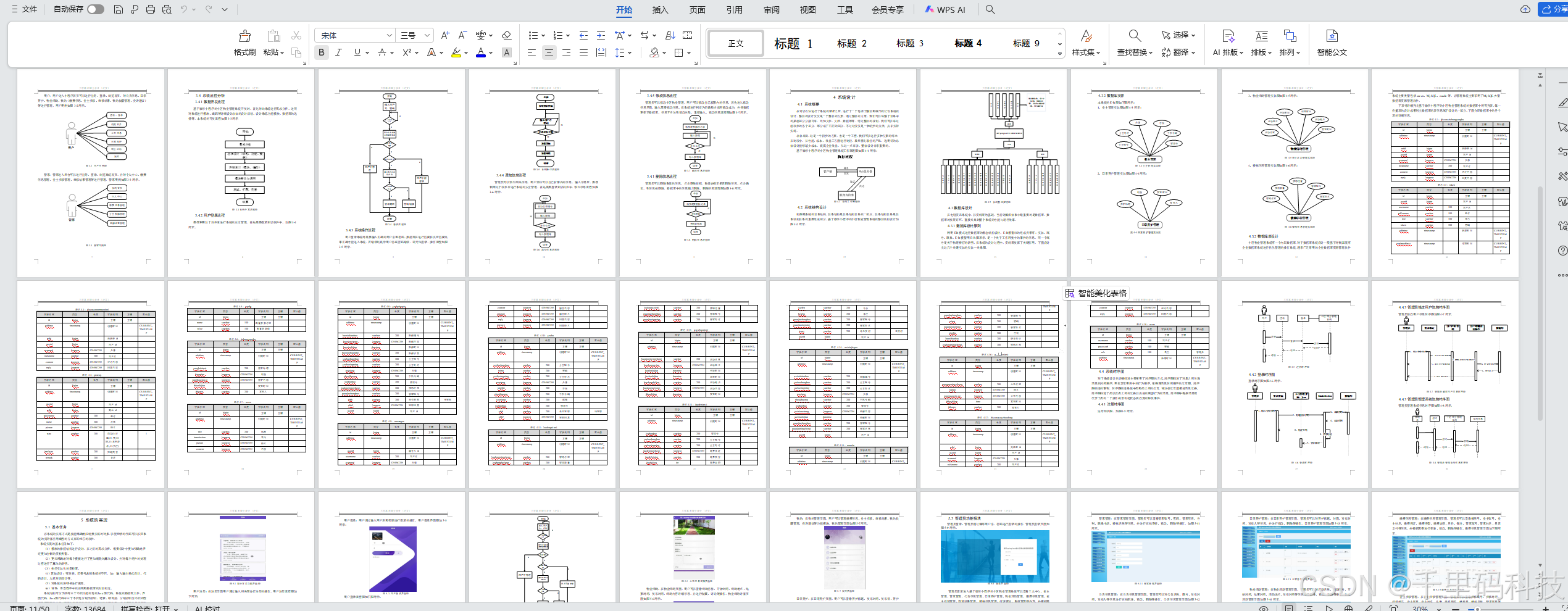Click the print icon in quick access bar
The width and height of the screenshot is (1568, 611).
[x=151, y=9]
